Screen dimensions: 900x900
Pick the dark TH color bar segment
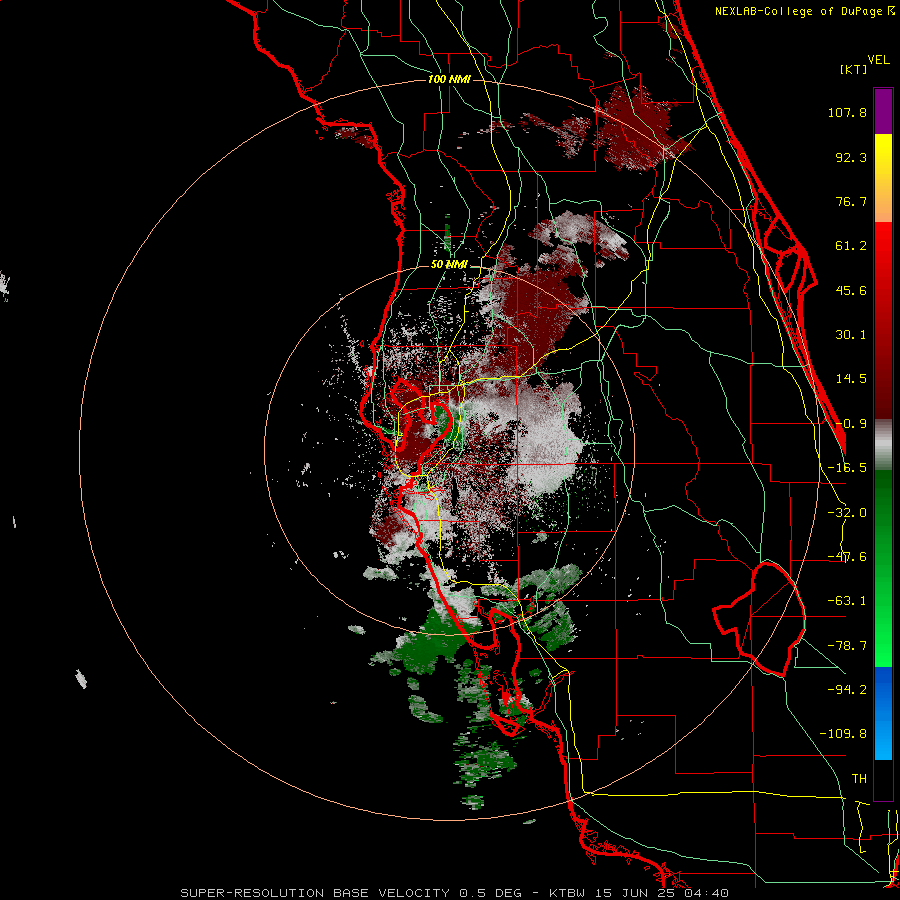[x=883, y=779]
